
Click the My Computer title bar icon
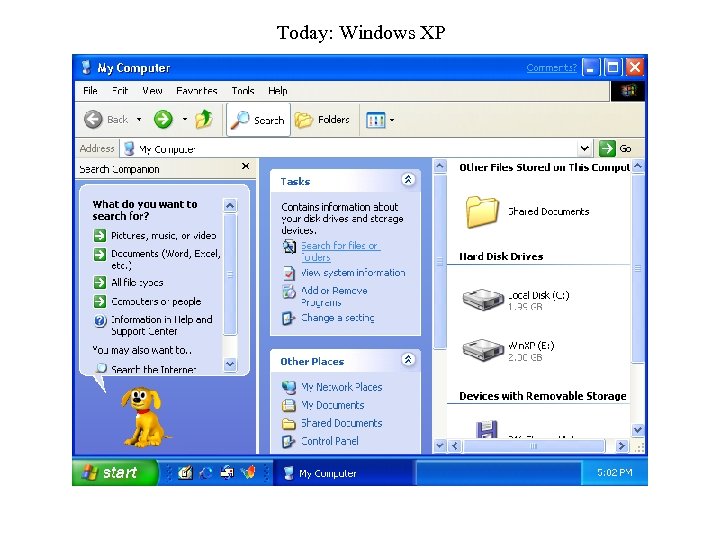(86, 67)
